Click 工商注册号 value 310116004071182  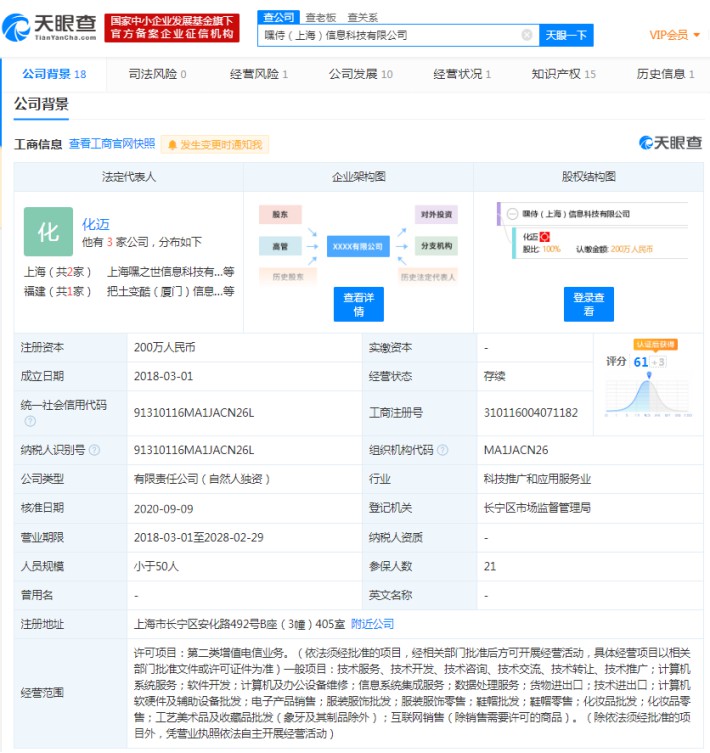tap(531, 413)
